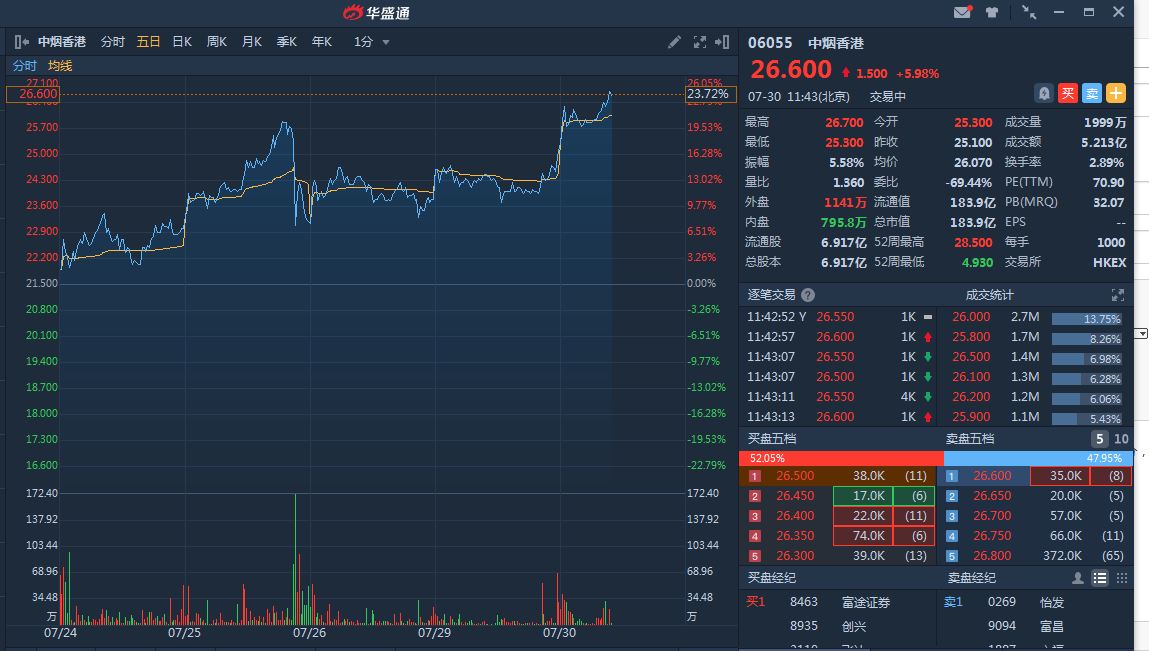1149x651 pixels.
Task: Click the 26.600 price axis label
Action: [32, 94]
